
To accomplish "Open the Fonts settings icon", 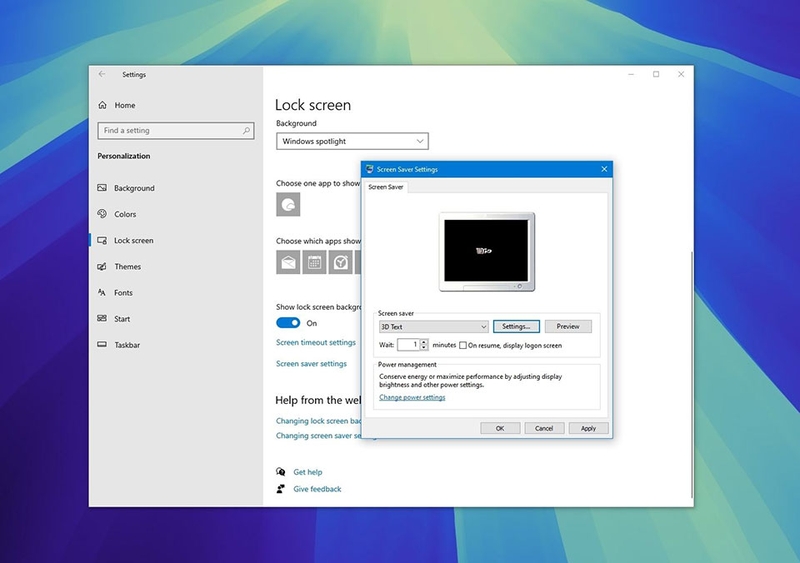I will 103,293.
